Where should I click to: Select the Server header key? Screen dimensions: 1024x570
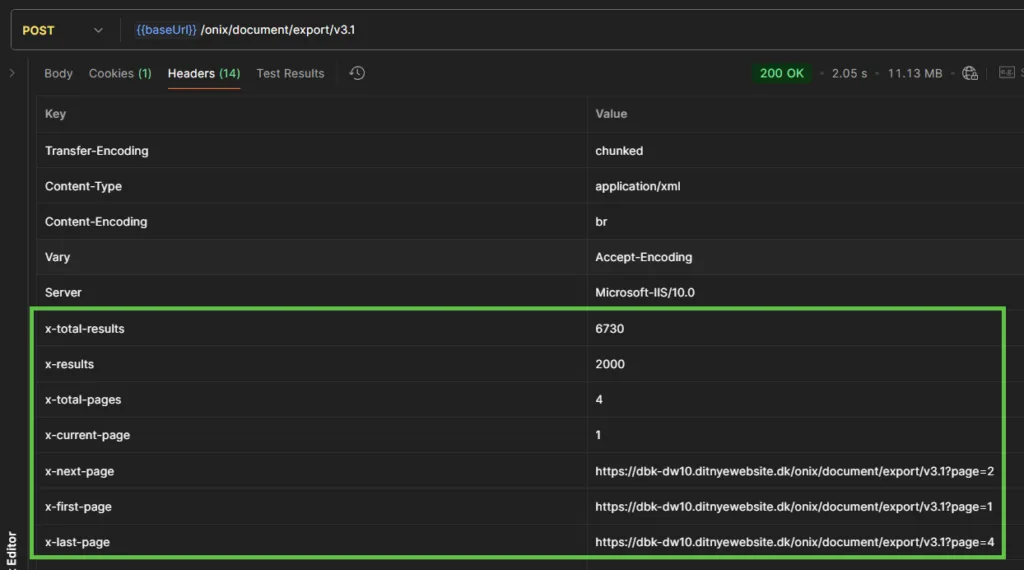point(63,293)
